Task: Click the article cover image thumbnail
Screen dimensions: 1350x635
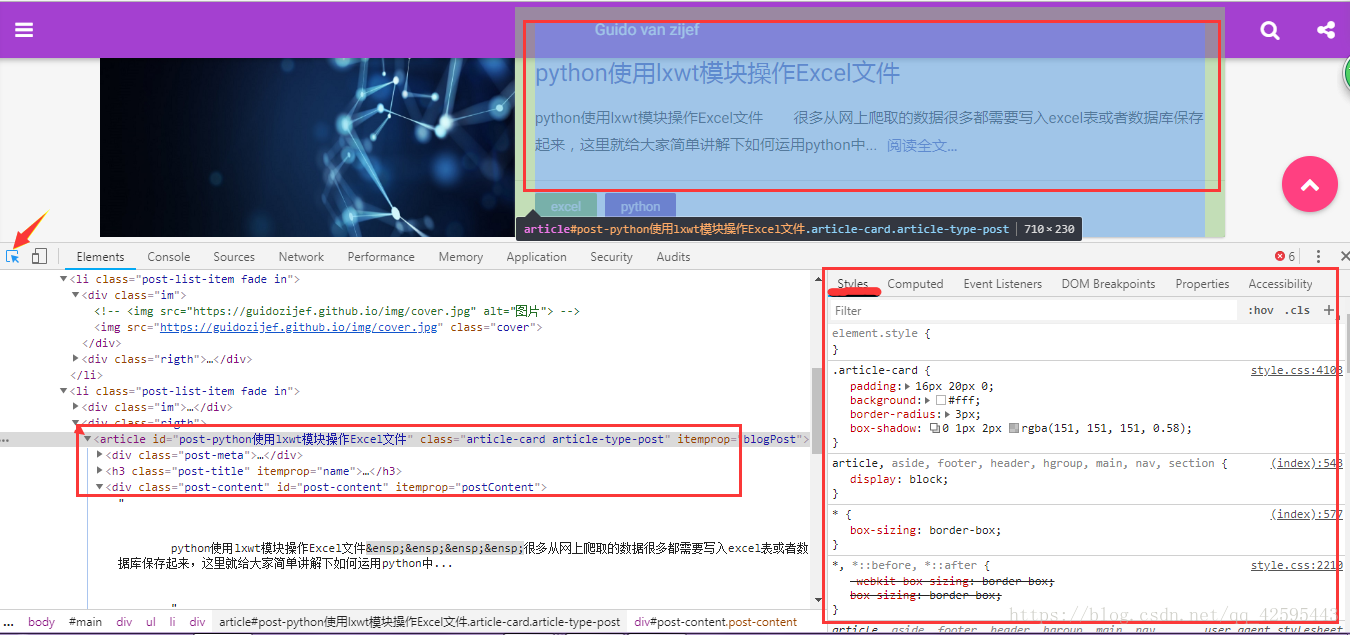Action: (307, 147)
